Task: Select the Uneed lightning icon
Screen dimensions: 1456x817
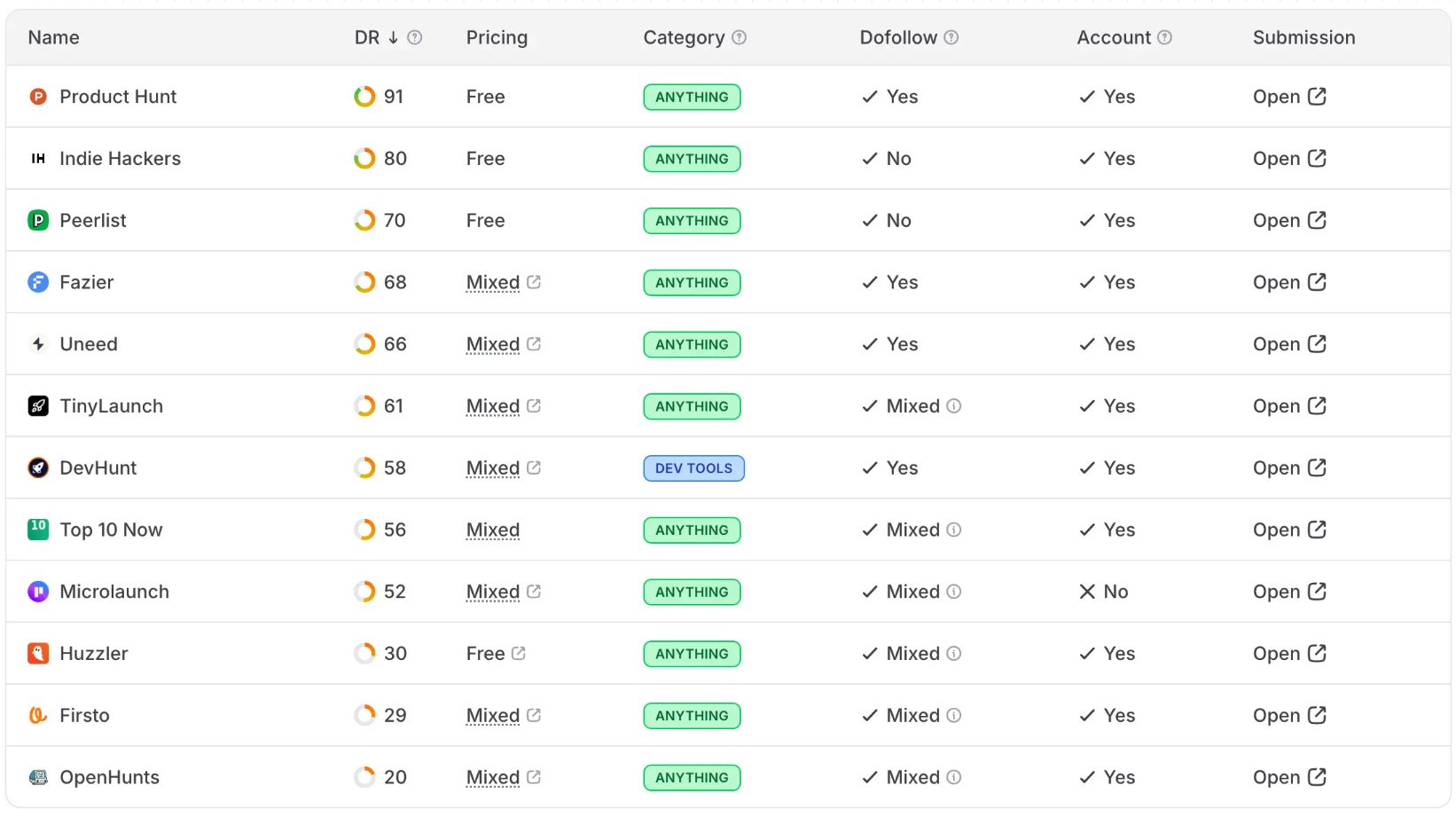Action: pyautogui.click(x=36, y=344)
